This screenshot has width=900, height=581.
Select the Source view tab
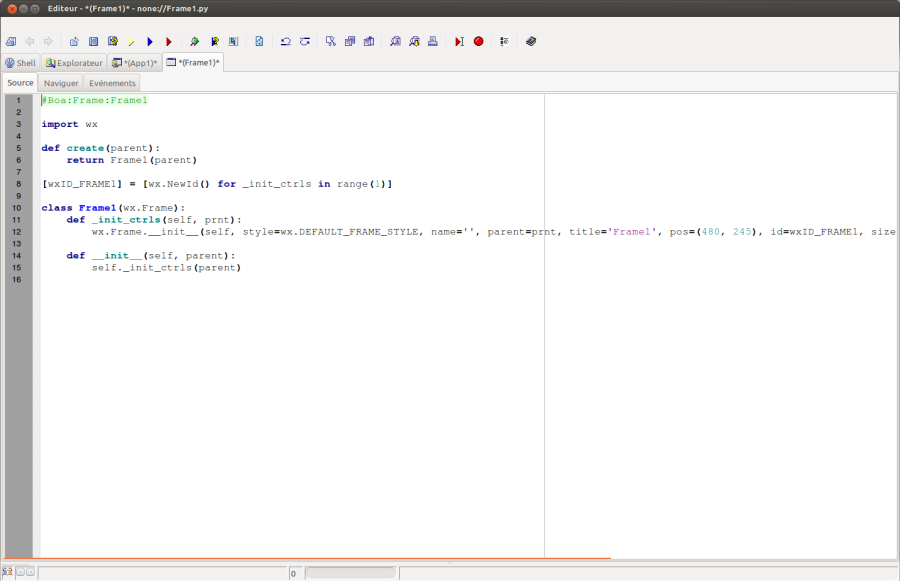point(20,83)
